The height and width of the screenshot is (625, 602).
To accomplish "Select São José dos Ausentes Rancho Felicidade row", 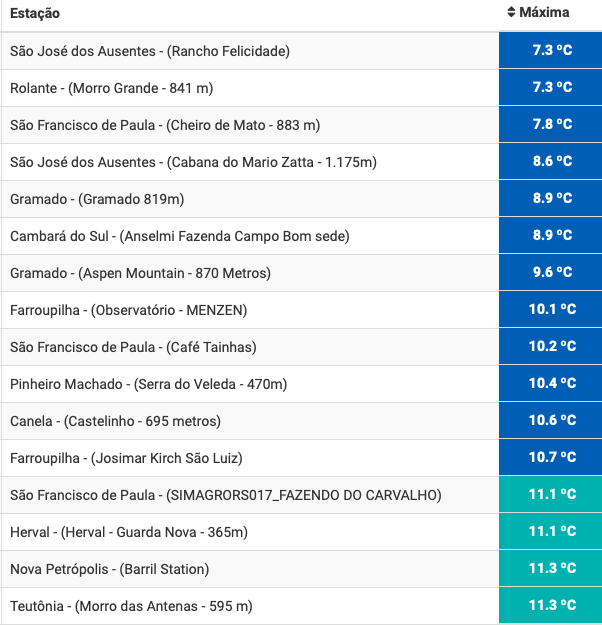I will click(x=301, y=51).
